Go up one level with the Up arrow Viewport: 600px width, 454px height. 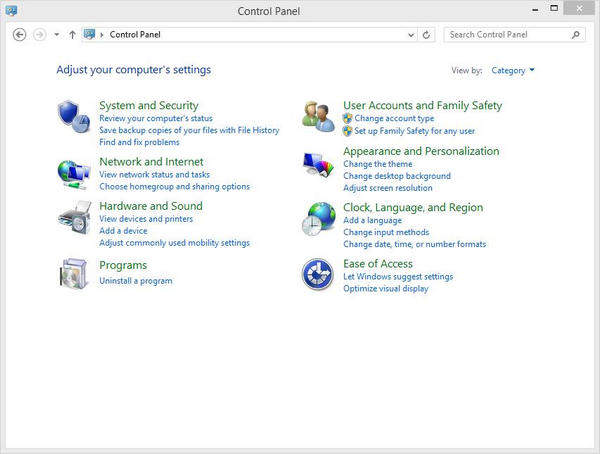(x=72, y=35)
